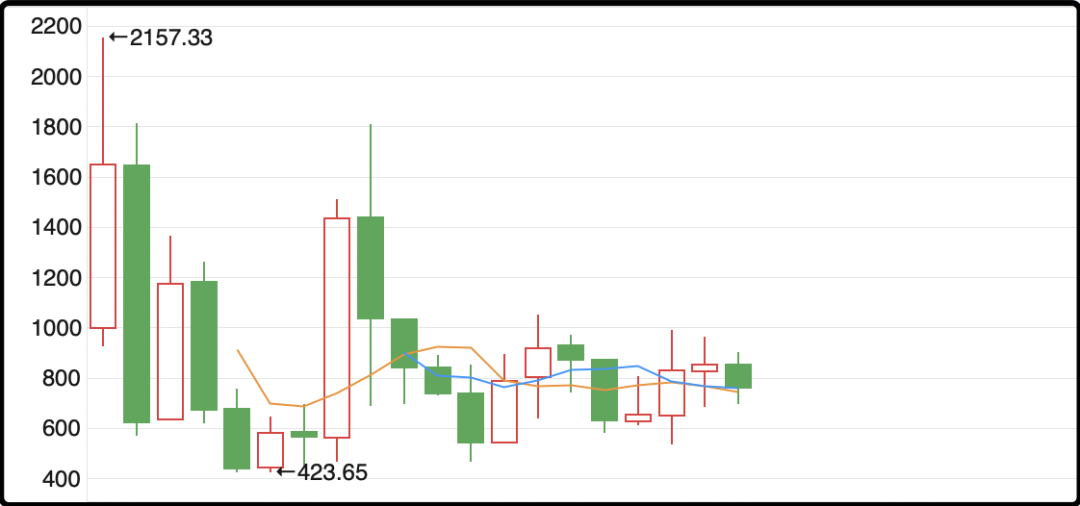This screenshot has width=1080, height=506.
Task: Select the last green candlestick on the right
Action: pyautogui.click(x=738, y=376)
